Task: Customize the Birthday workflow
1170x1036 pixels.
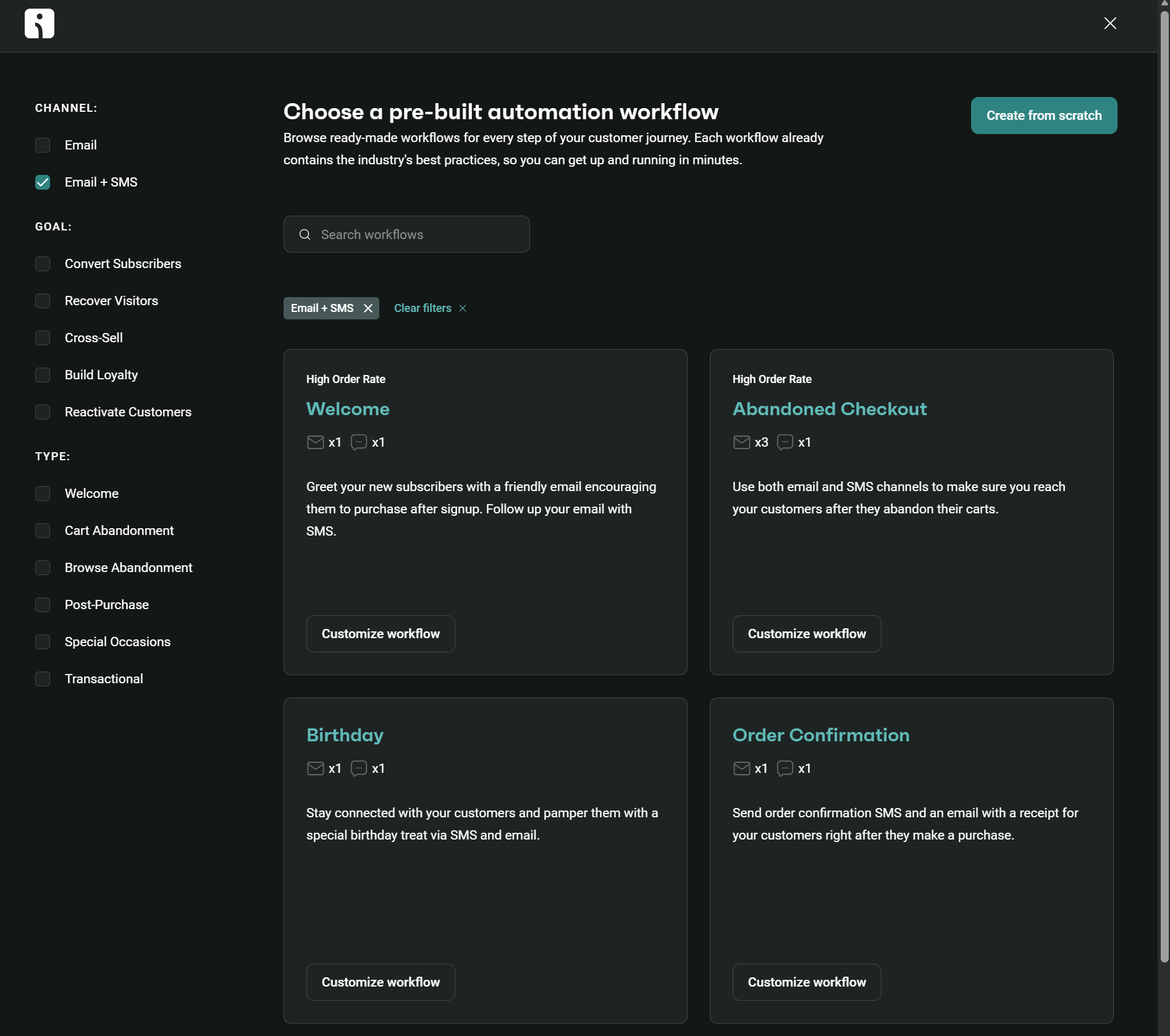Action: (x=381, y=982)
